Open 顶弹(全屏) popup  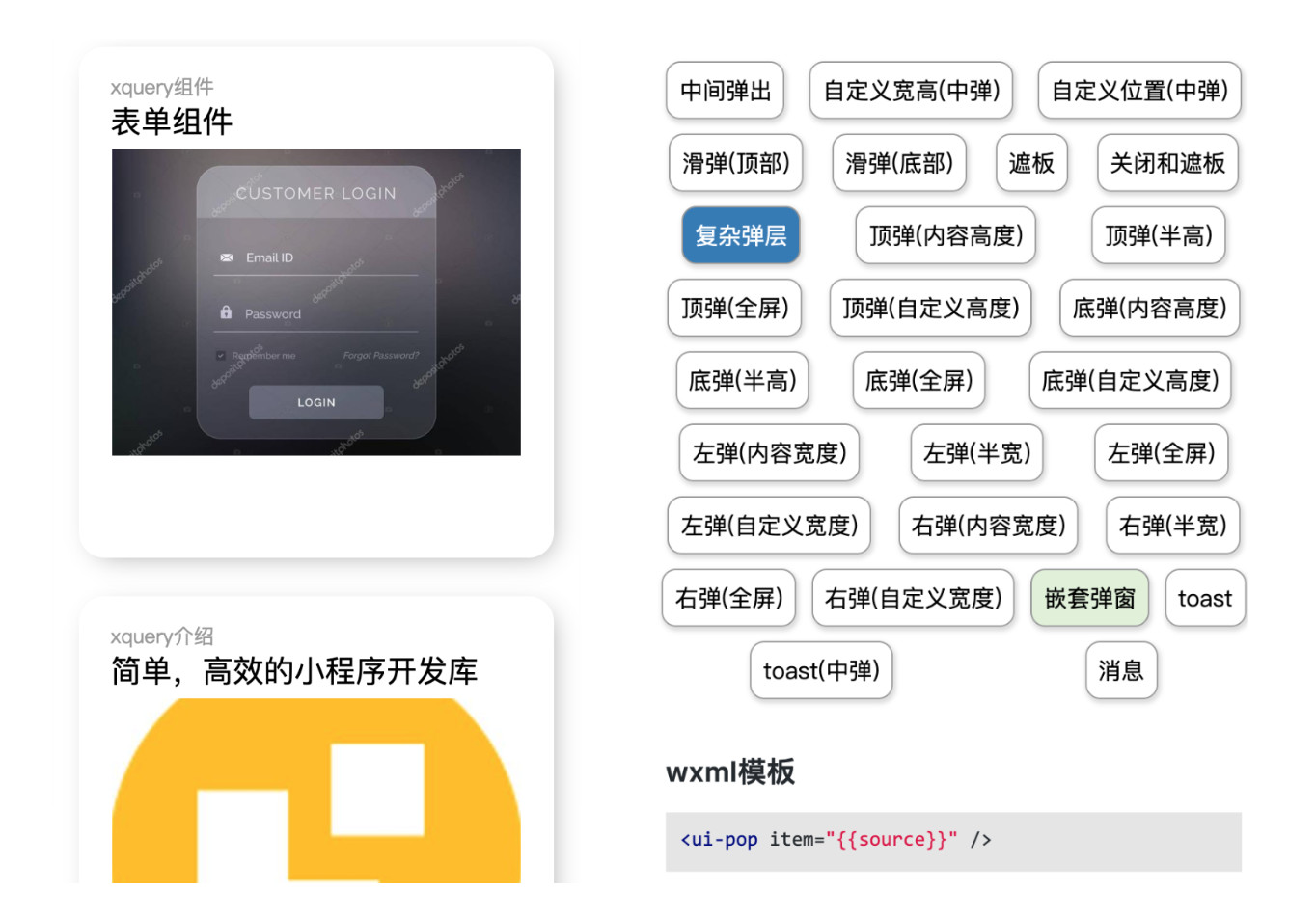pyautogui.click(x=734, y=308)
